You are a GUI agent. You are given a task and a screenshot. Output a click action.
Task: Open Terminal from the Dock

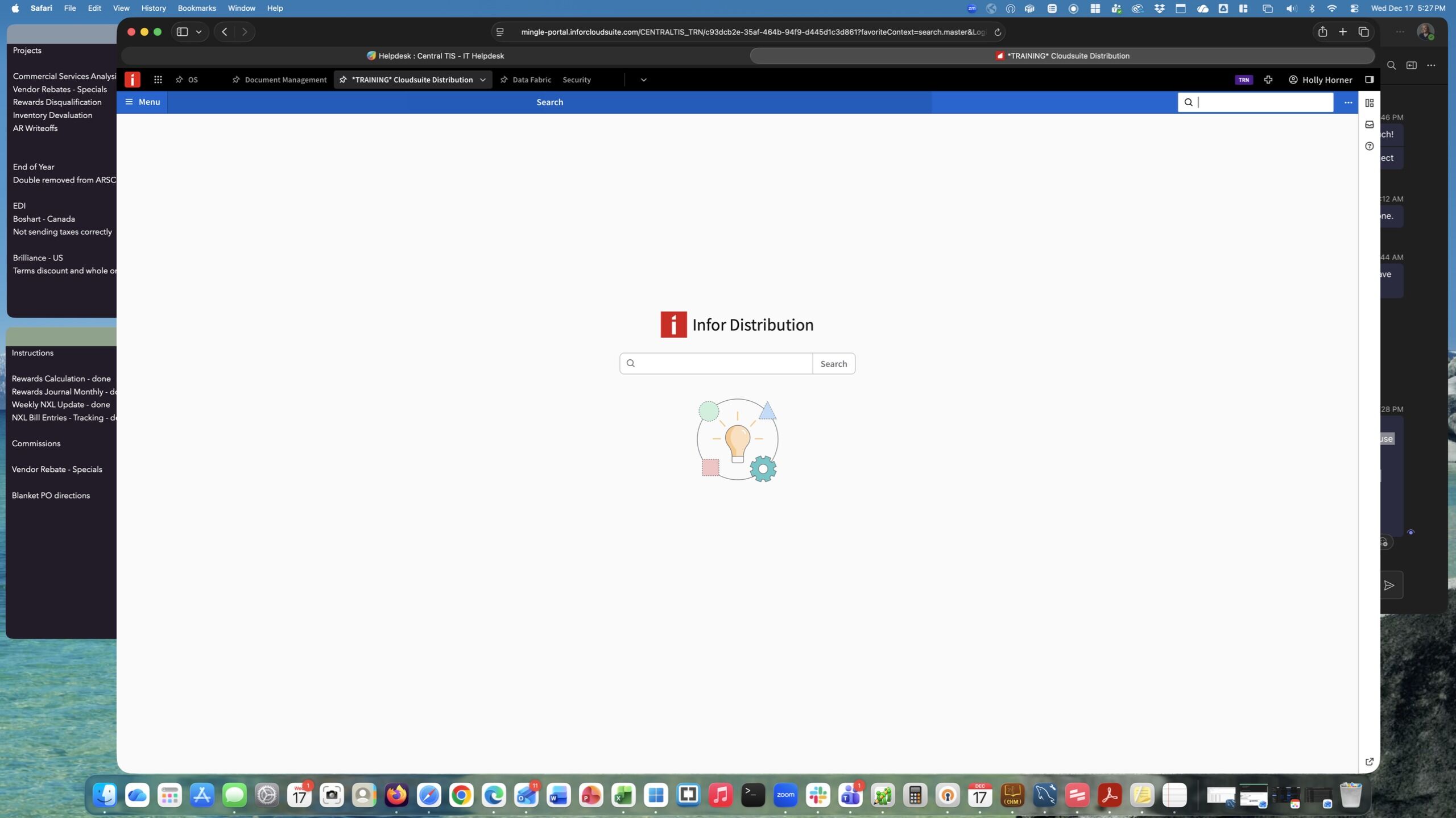click(753, 795)
